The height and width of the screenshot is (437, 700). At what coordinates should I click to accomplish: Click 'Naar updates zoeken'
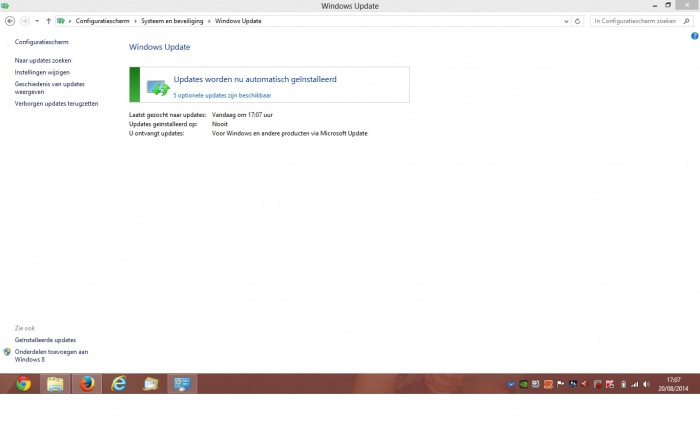tap(43, 60)
